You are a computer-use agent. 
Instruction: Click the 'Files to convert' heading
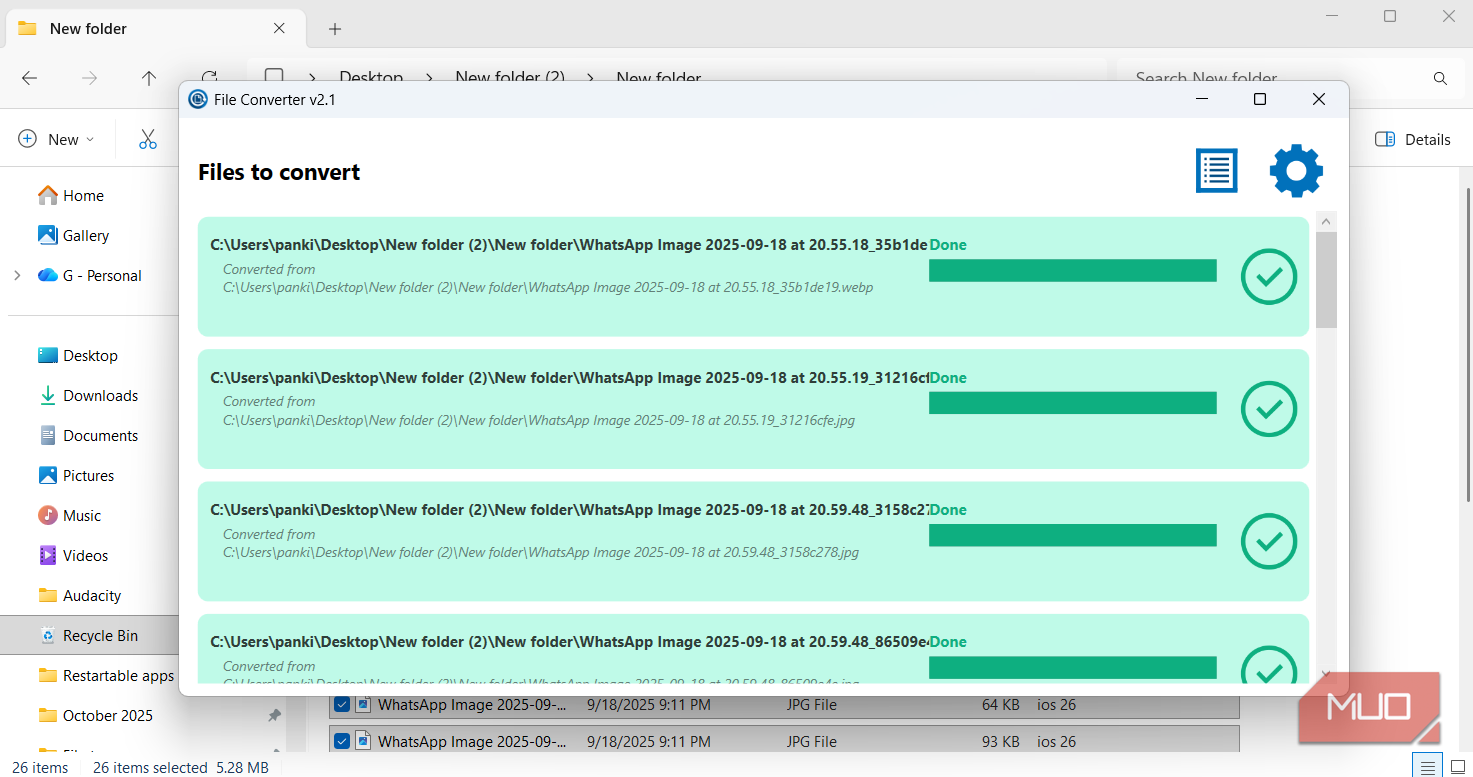[279, 172]
